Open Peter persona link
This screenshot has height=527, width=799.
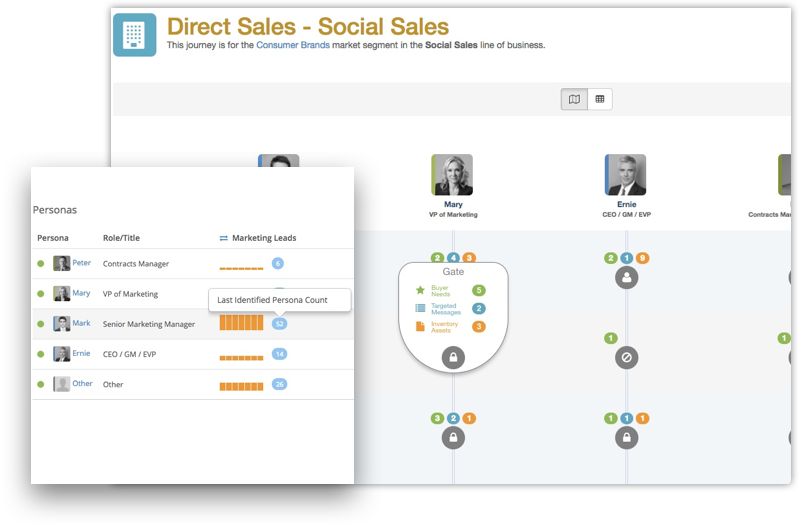[82, 262]
